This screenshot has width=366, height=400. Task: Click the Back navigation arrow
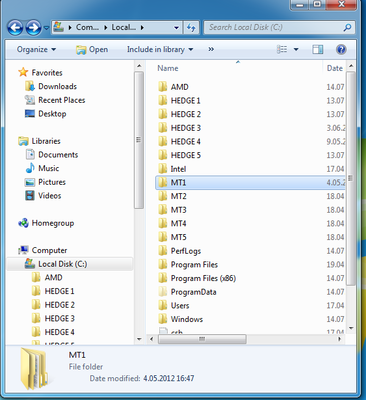pyautogui.click(x=15, y=28)
